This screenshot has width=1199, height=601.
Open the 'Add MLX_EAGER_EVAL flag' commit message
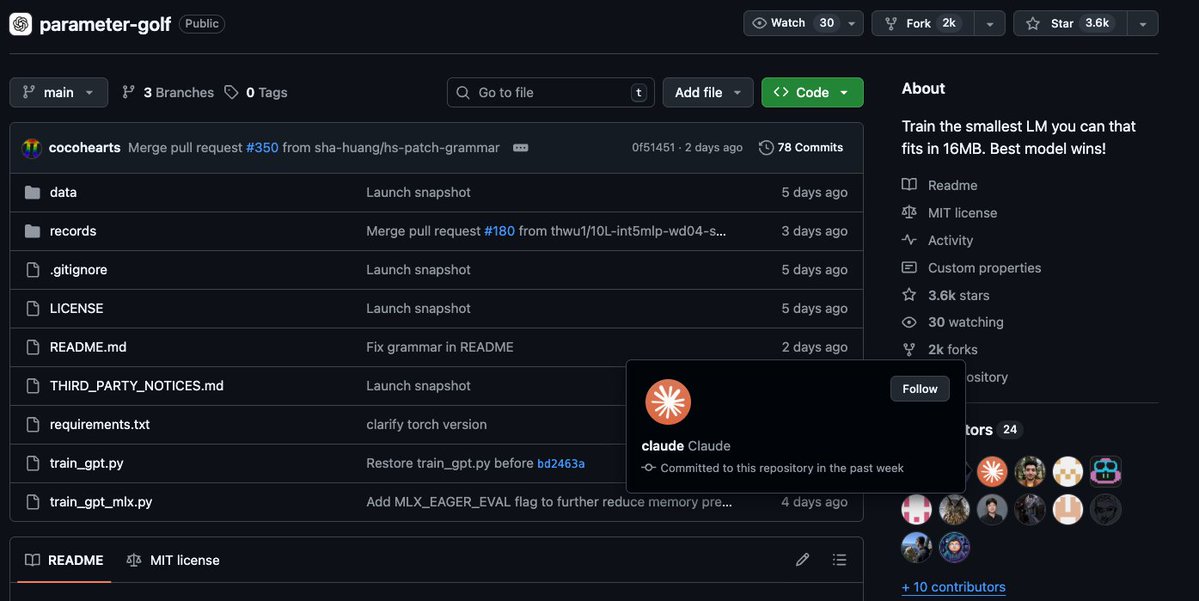pyautogui.click(x=549, y=502)
